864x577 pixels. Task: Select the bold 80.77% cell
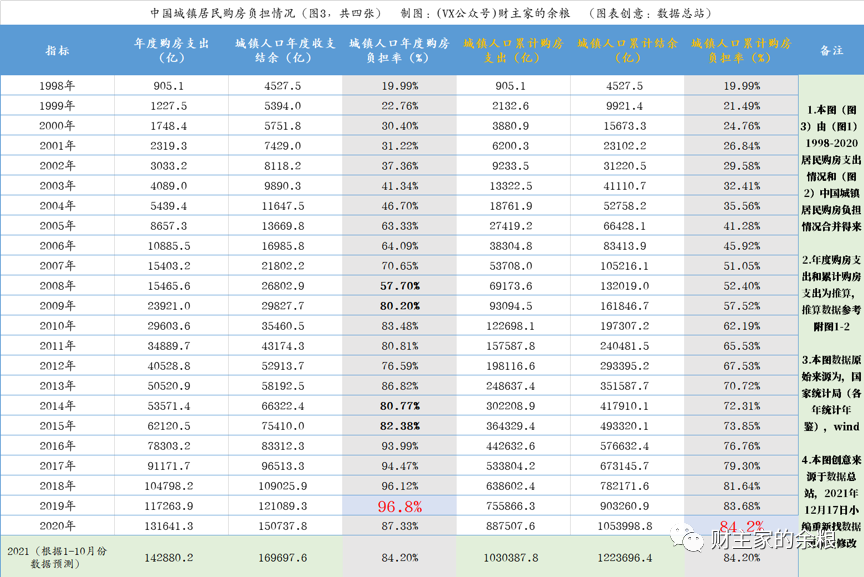[x=400, y=406]
